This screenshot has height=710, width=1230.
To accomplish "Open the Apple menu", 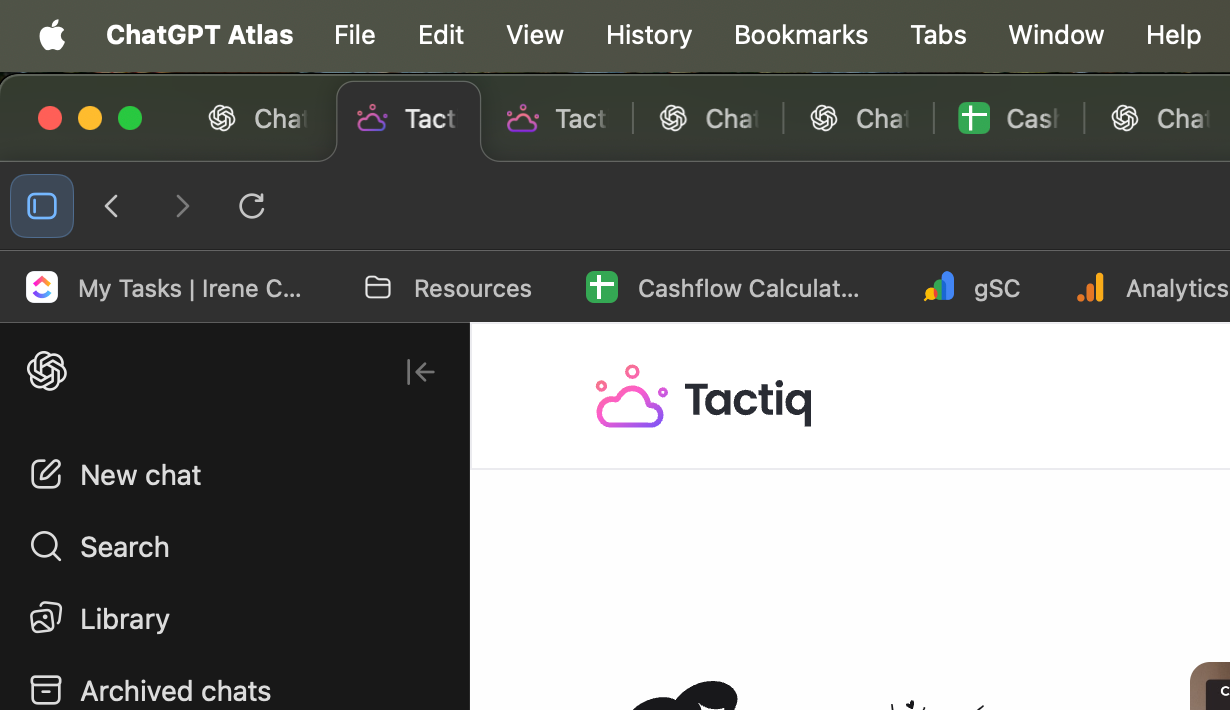I will point(52,36).
